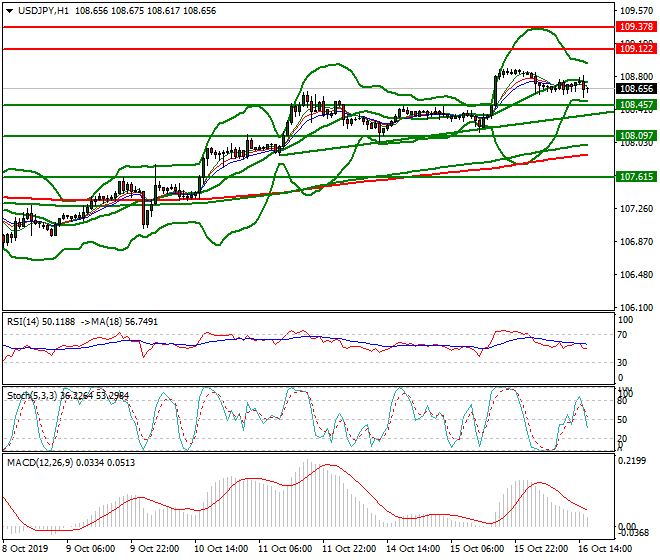Select the green 108.457 support price label
This screenshot has width=660, height=560.
[x=636, y=105]
